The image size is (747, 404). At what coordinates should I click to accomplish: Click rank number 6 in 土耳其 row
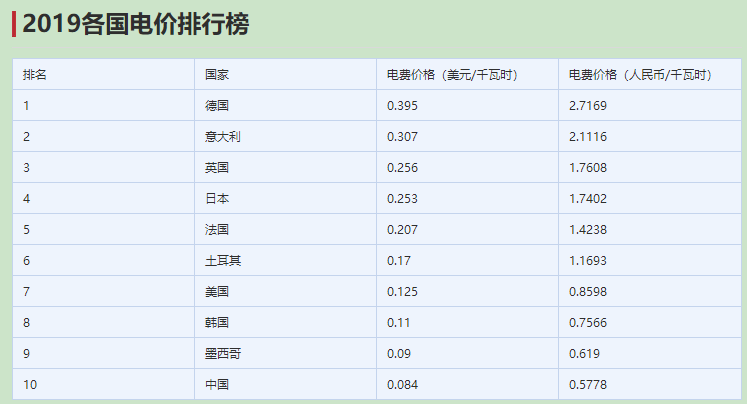[x=26, y=261]
